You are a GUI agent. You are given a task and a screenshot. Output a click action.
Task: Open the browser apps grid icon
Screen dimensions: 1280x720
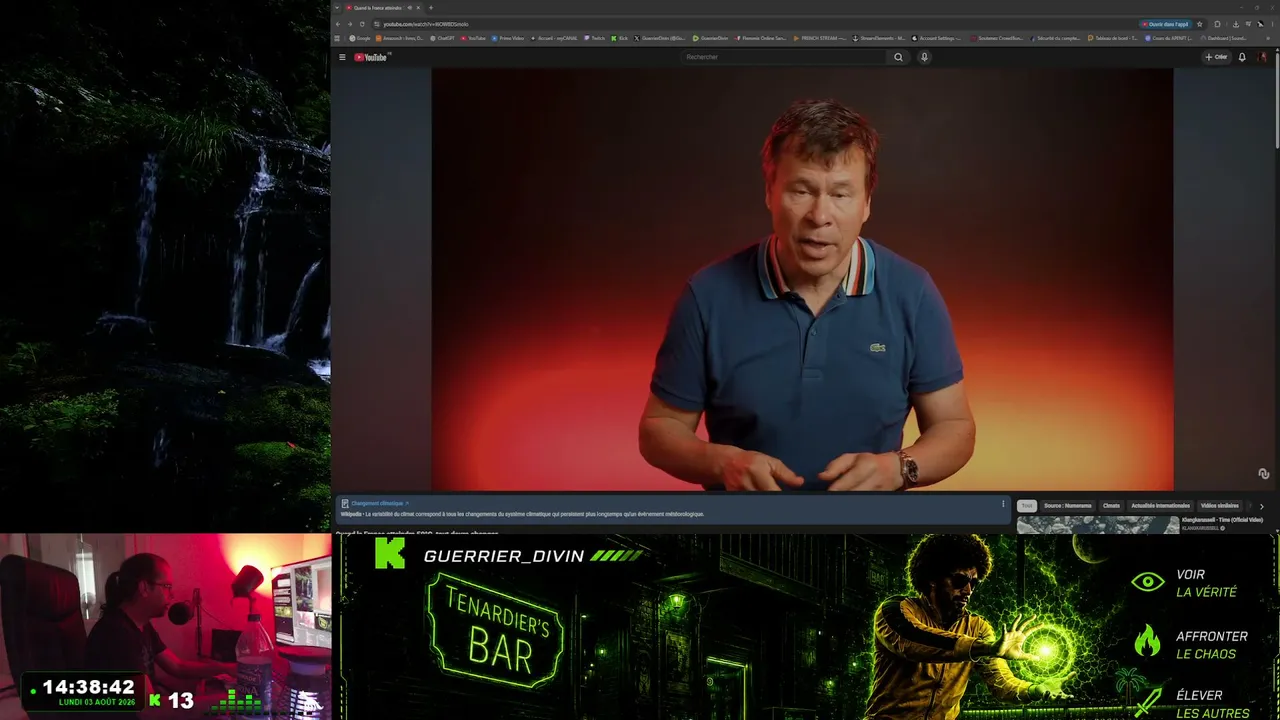point(338,38)
